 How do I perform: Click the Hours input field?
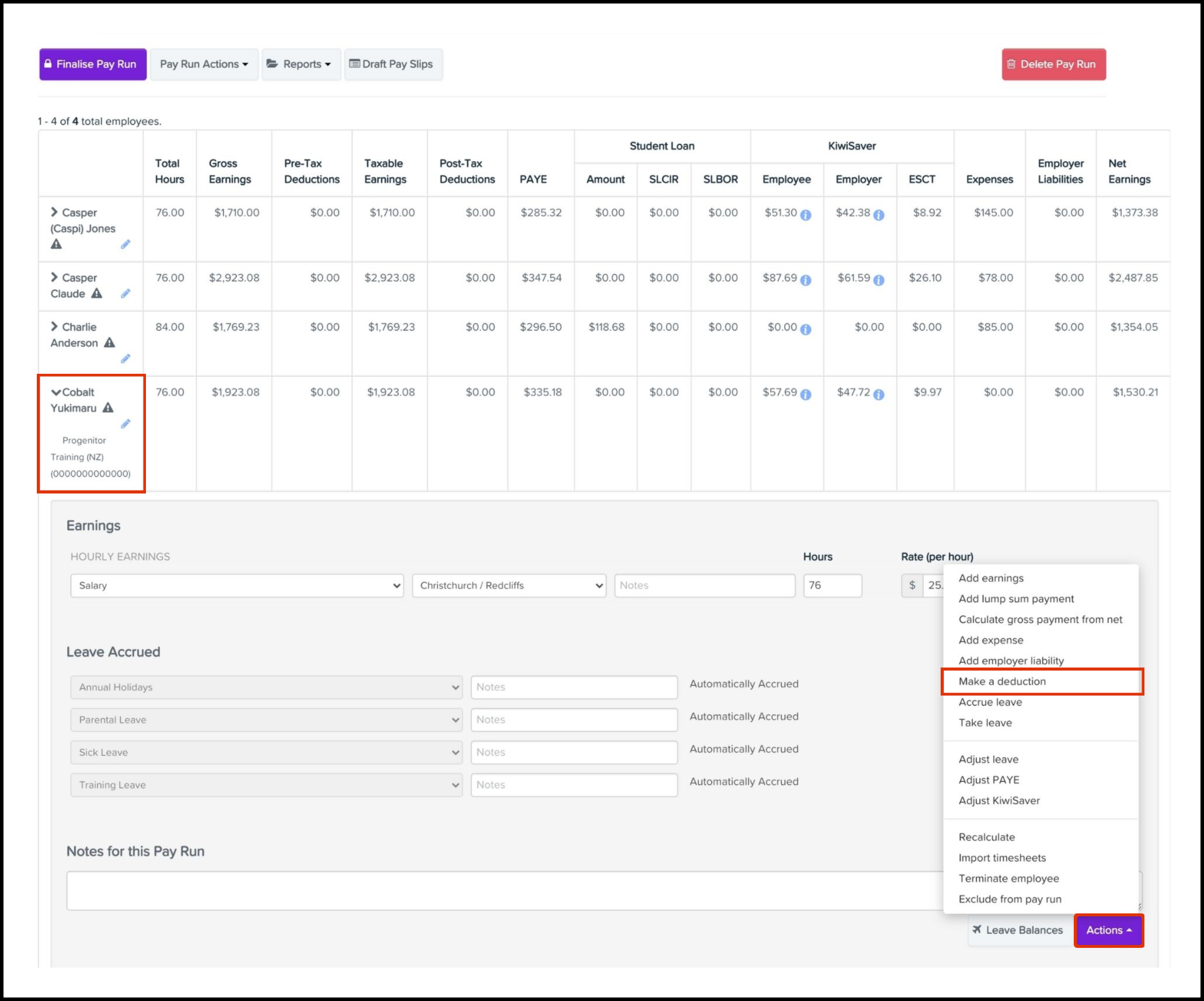(831, 585)
